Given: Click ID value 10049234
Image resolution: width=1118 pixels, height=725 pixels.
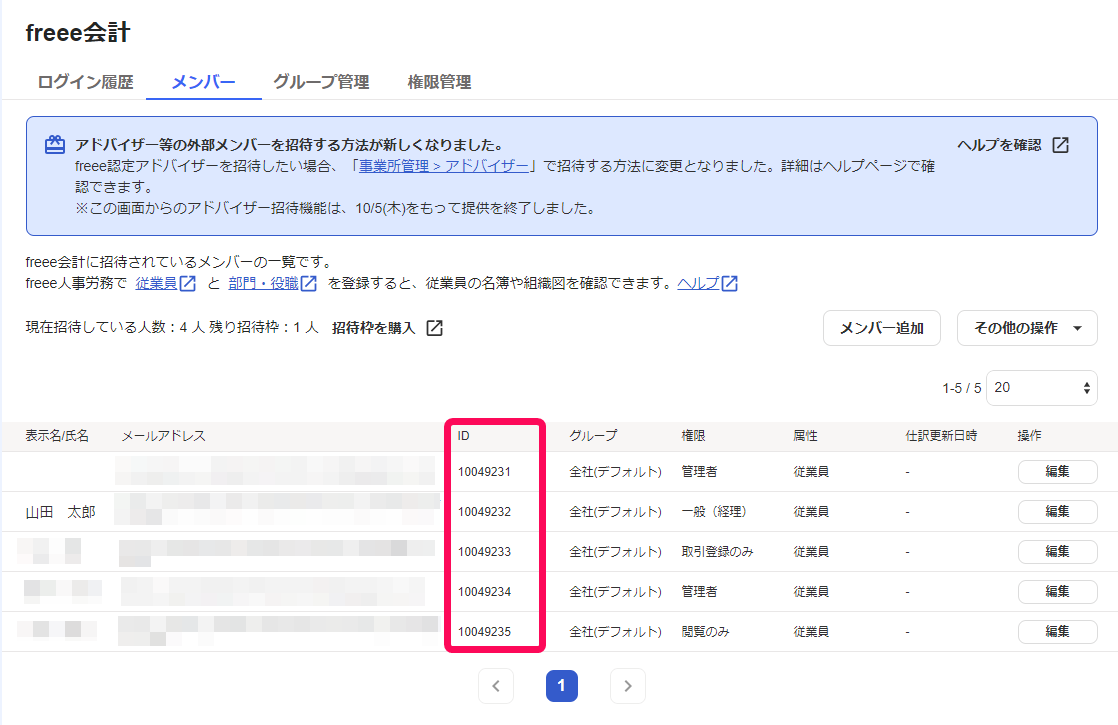Looking at the screenshot, I should click(x=484, y=592).
